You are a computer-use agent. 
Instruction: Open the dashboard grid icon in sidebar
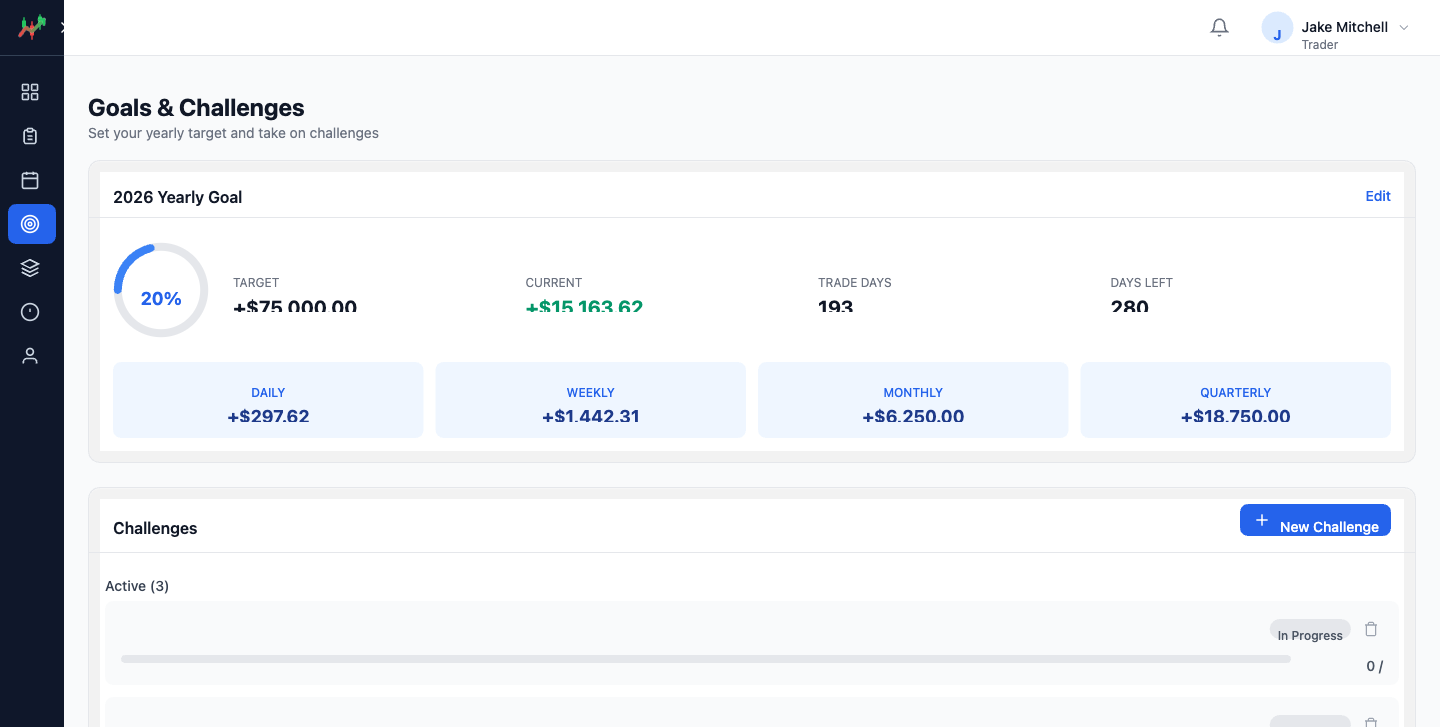pos(30,92)
